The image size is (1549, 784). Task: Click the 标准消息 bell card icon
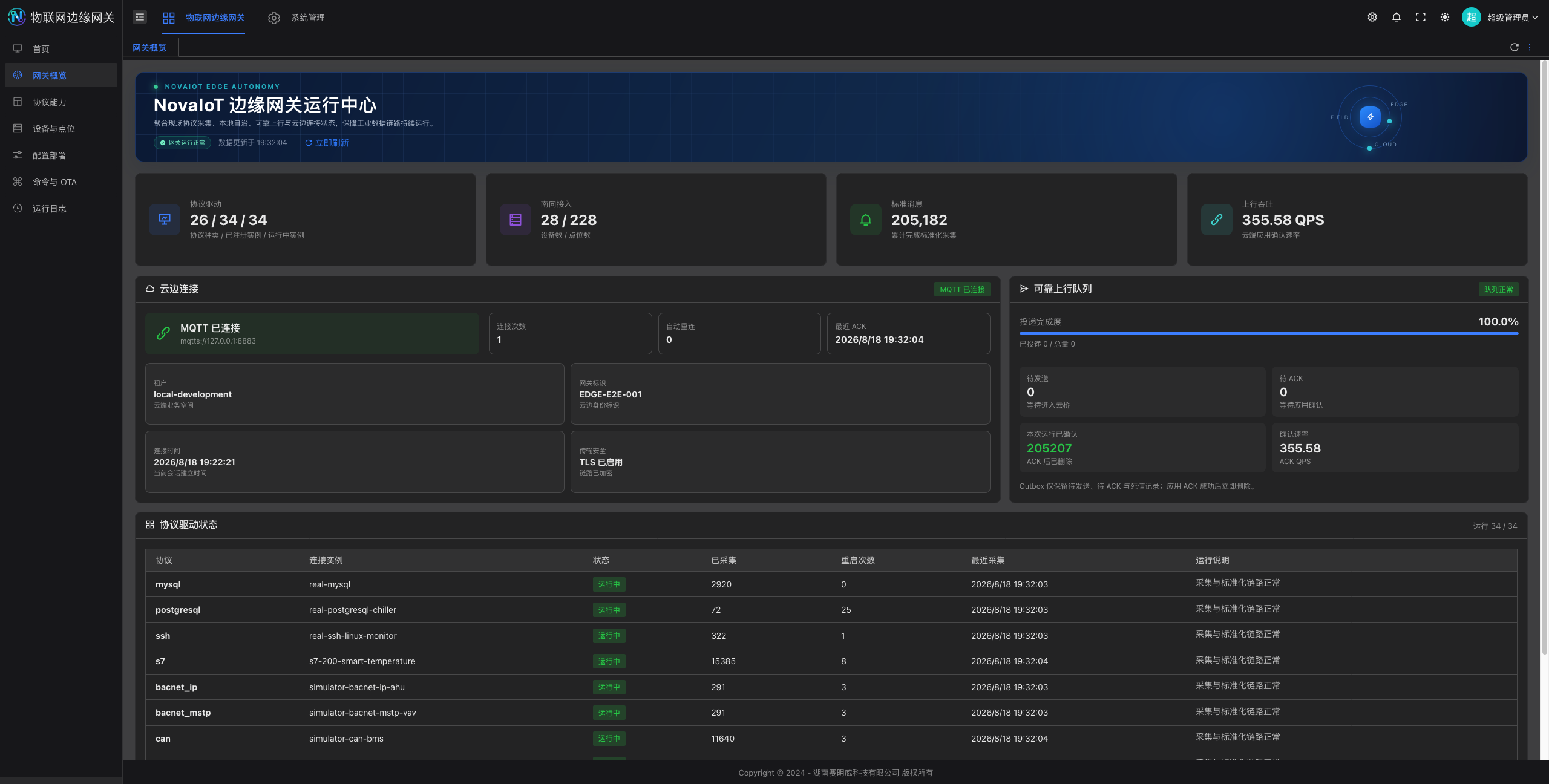[x=866, y=219]
